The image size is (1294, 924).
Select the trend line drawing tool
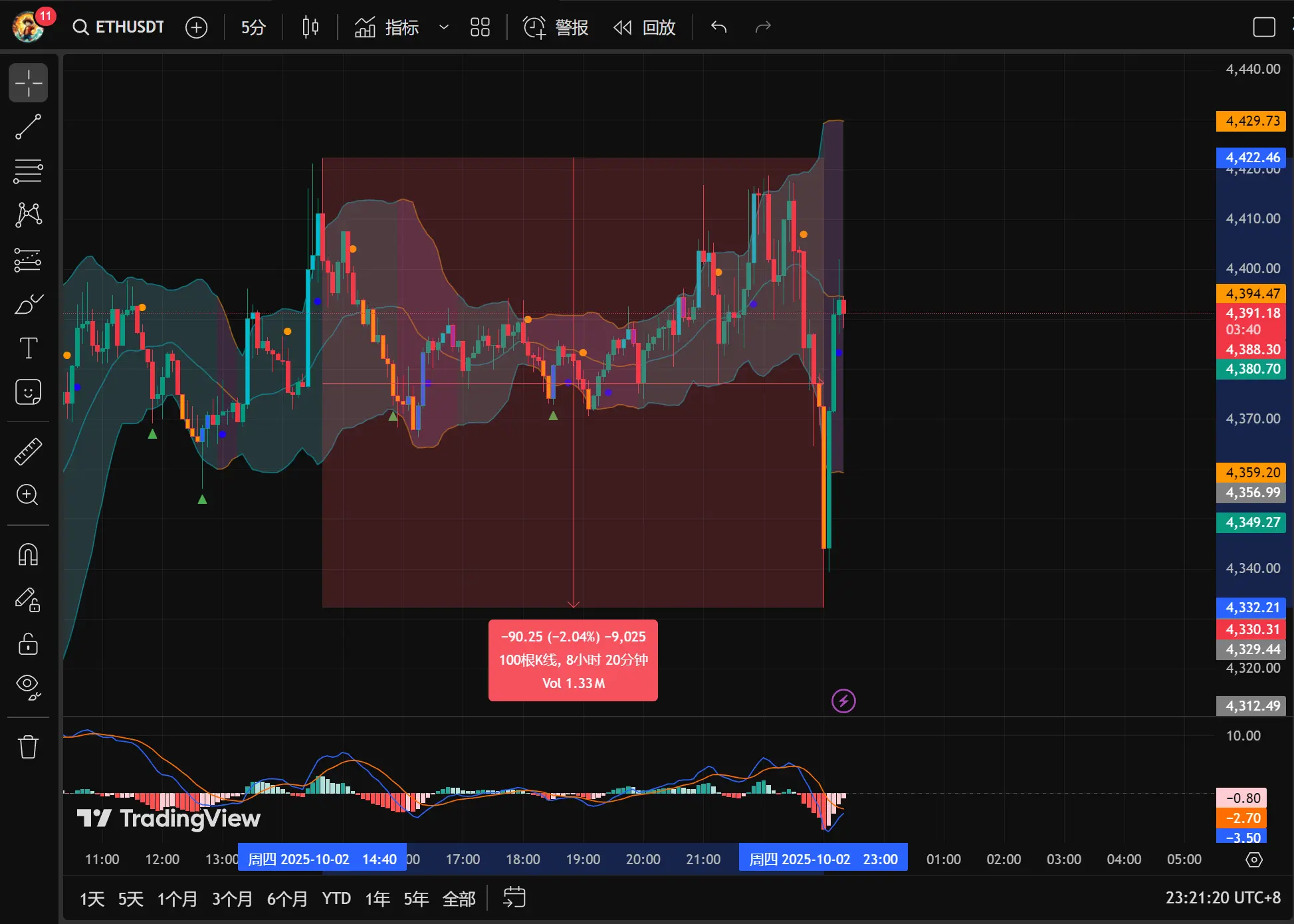pyautogui.click(x=28, y=127)
